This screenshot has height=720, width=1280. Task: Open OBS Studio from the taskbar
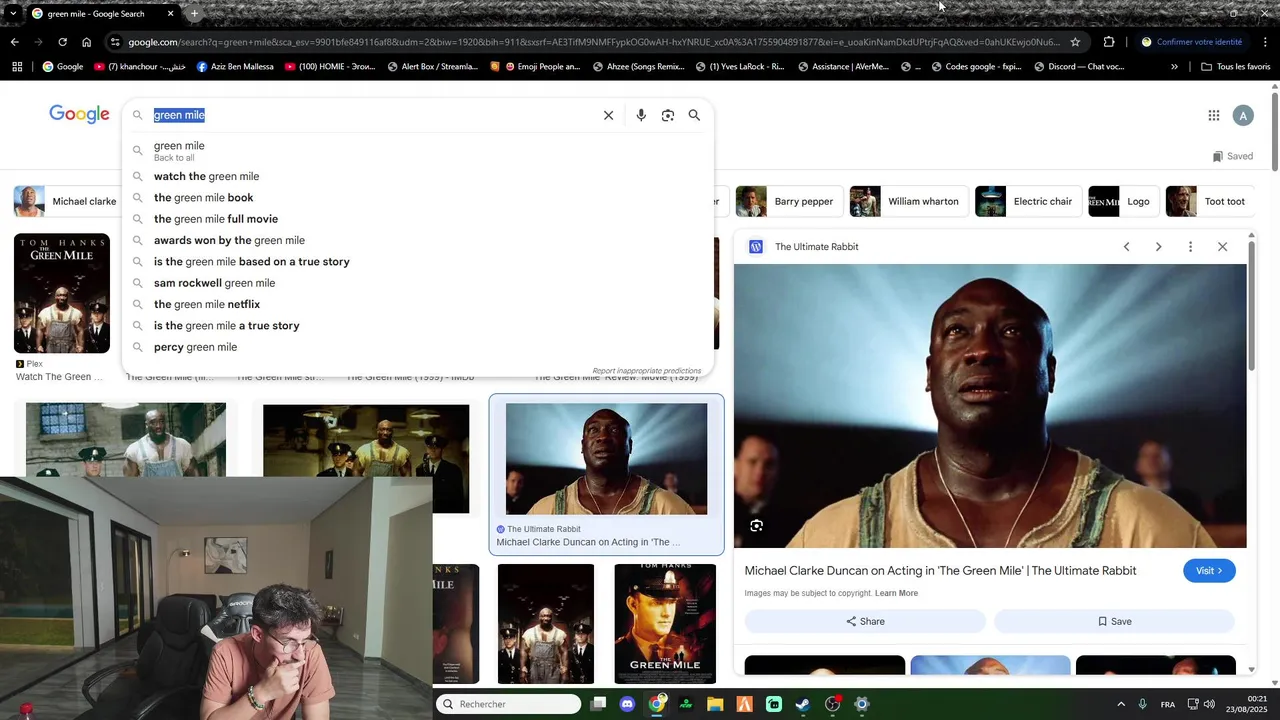coord(832,704)
